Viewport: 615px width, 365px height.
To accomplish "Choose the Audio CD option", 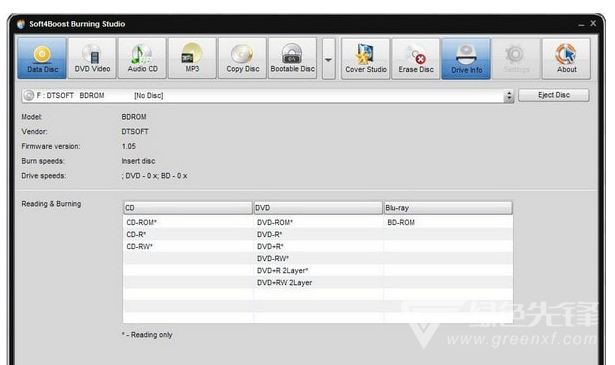I will (142, 58).
